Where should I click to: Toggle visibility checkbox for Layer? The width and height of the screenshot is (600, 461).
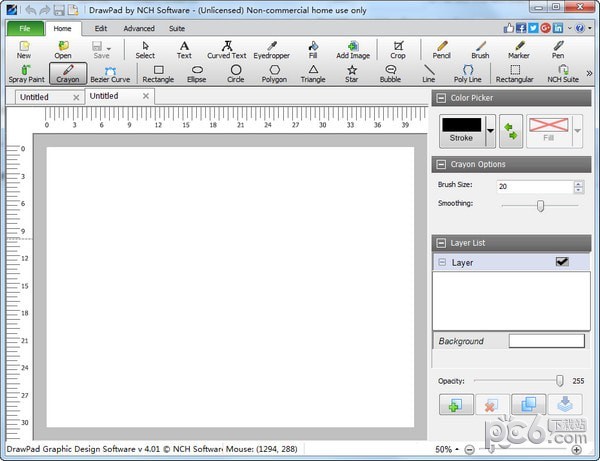point(561,262)
